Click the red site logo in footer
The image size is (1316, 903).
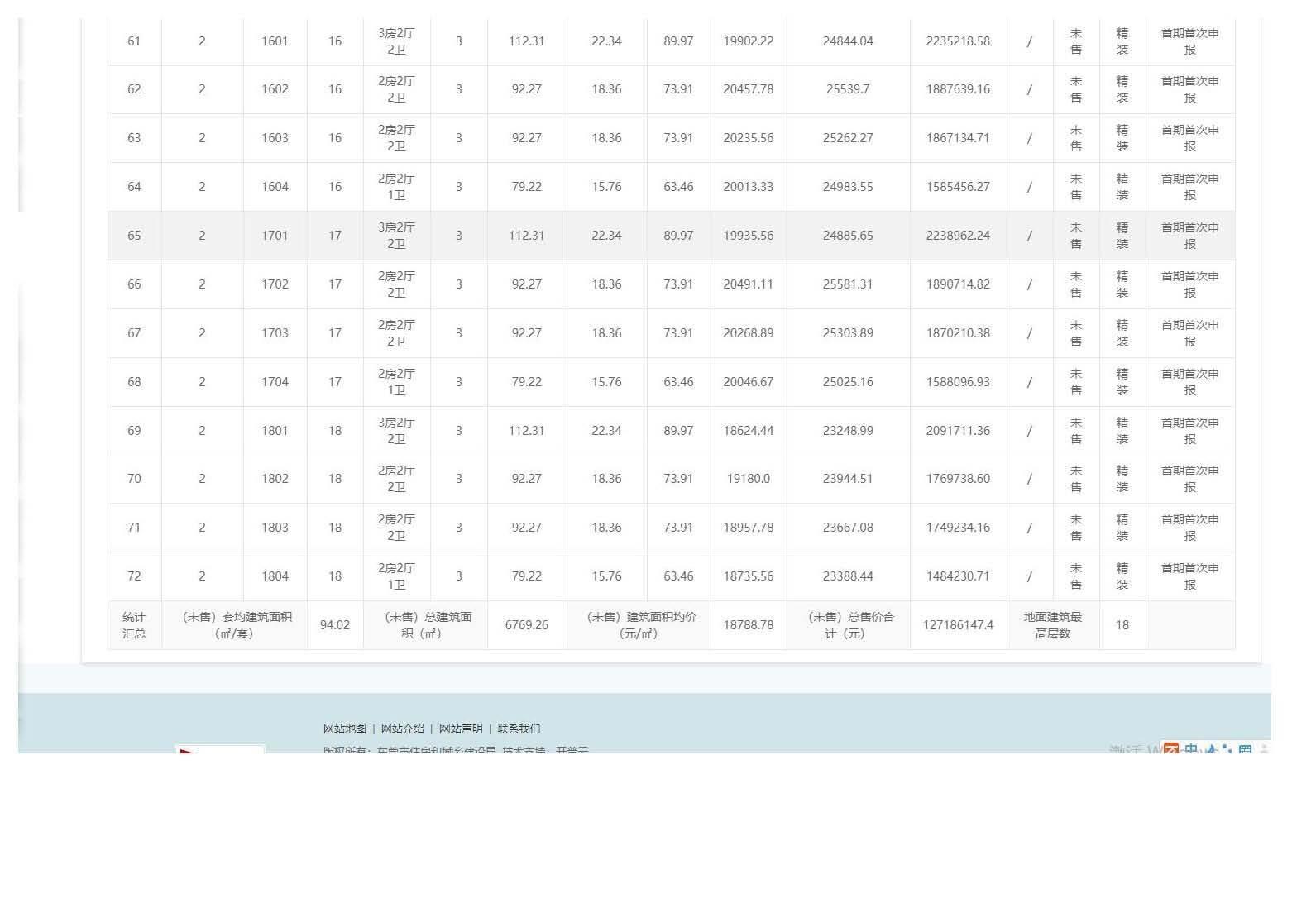click(x=219, y=748)
